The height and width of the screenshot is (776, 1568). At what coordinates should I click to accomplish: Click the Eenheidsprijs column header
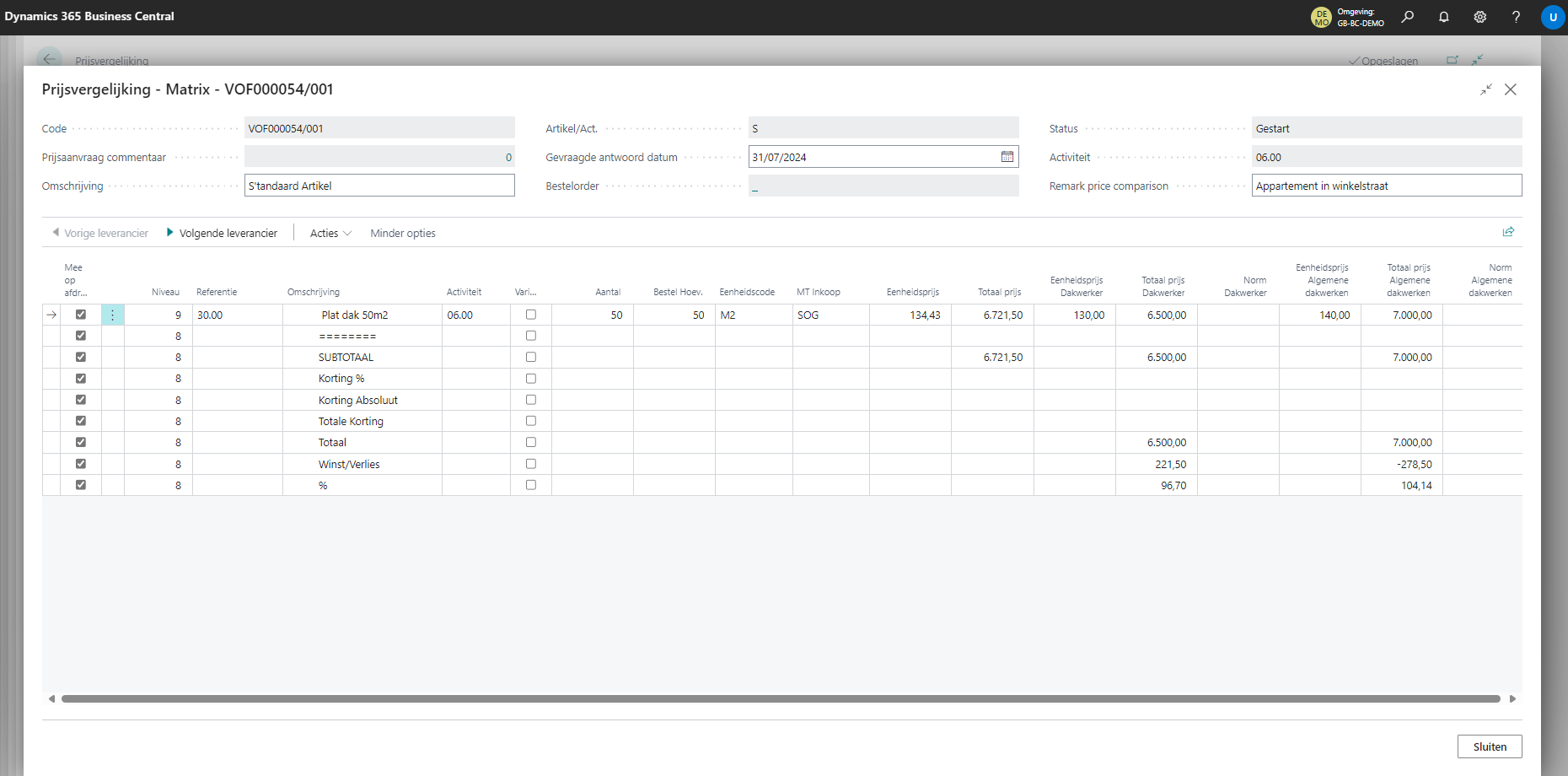pos(913,292)
